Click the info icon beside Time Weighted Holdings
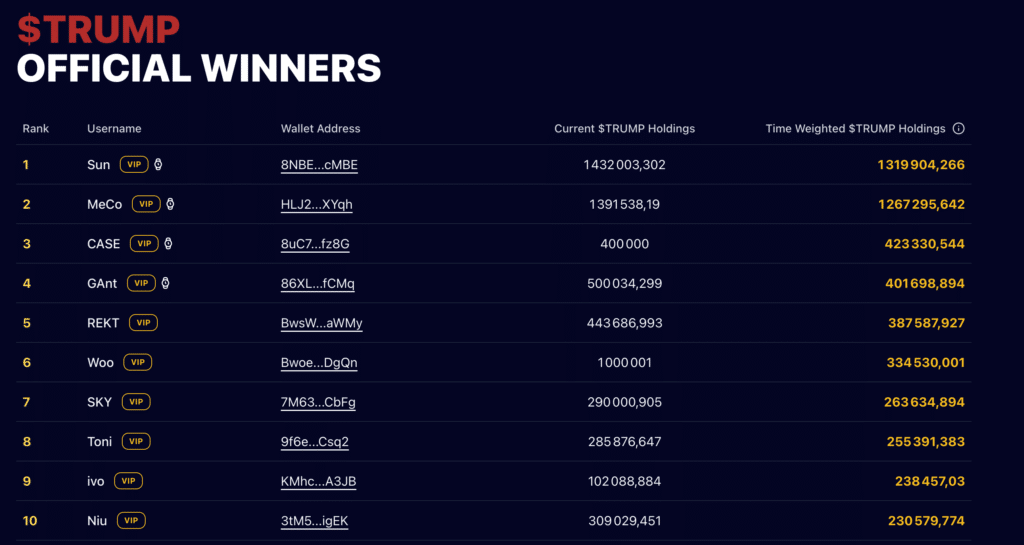This screenshot has height=545, width=1024. click(x=958, y=129)
